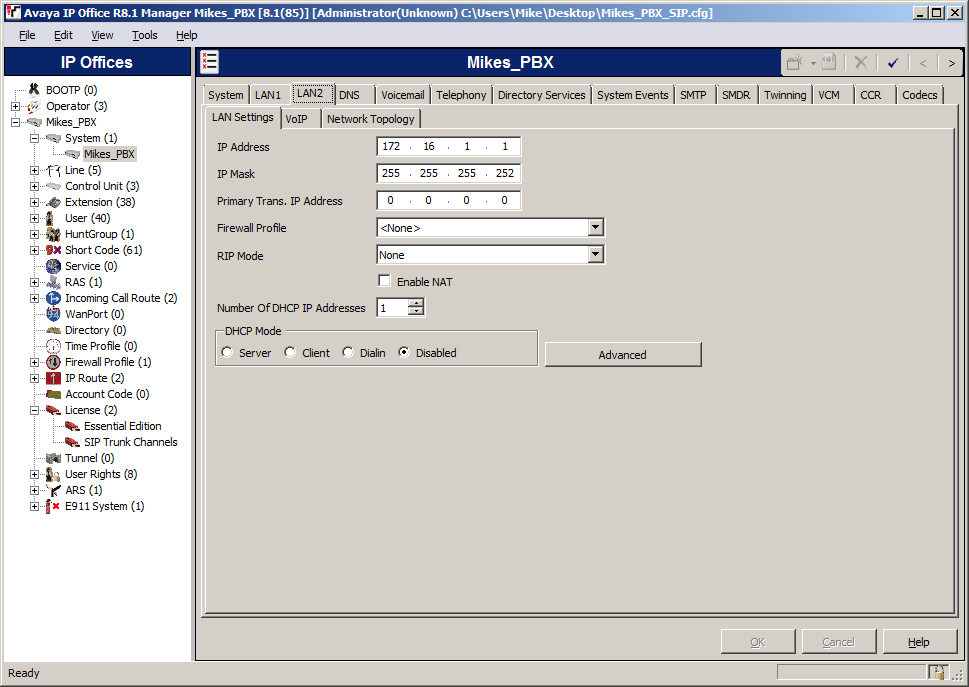Image resolution: width=969 pixels, height=687 pixels.
Task: Increase Number of DHCP IP Addresses
Action: click(417, 303)
